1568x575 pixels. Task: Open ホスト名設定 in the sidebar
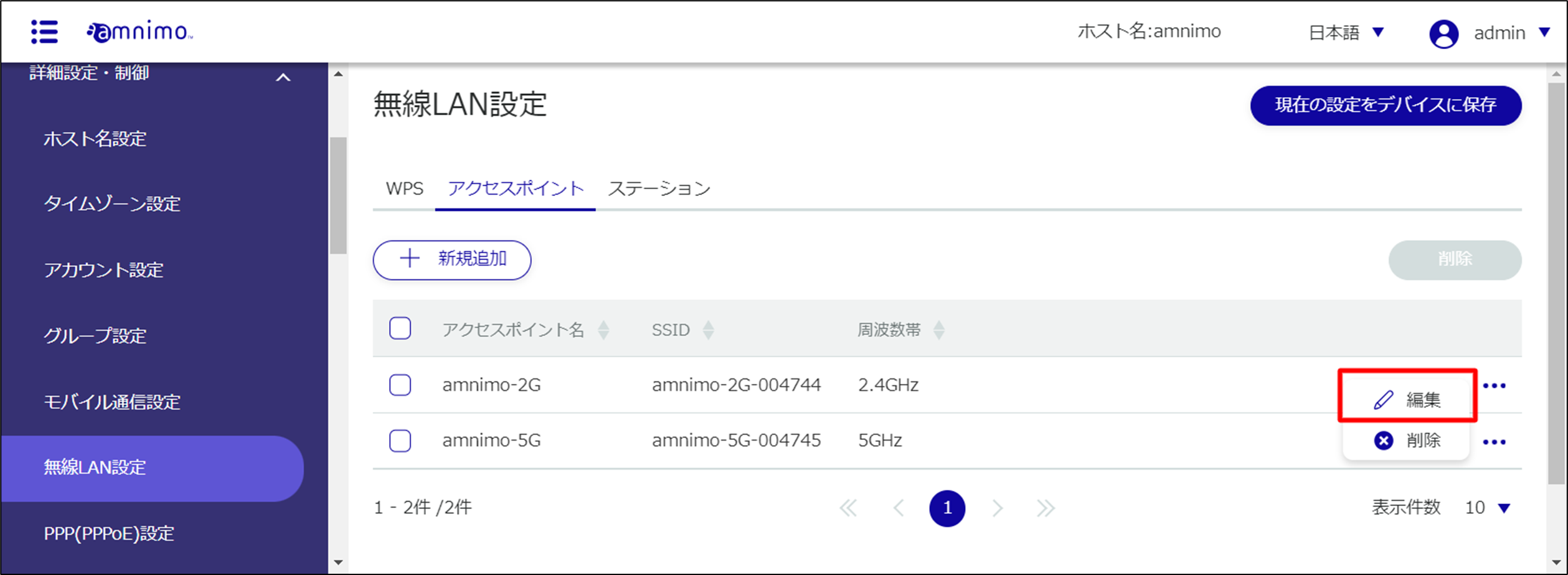(95, 138)
